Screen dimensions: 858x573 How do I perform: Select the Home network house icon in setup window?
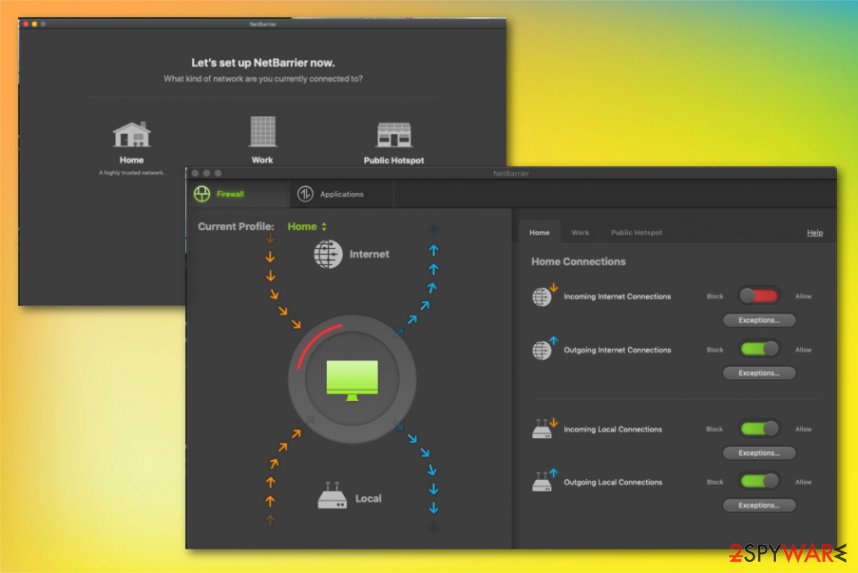click(x=132, y=134)
